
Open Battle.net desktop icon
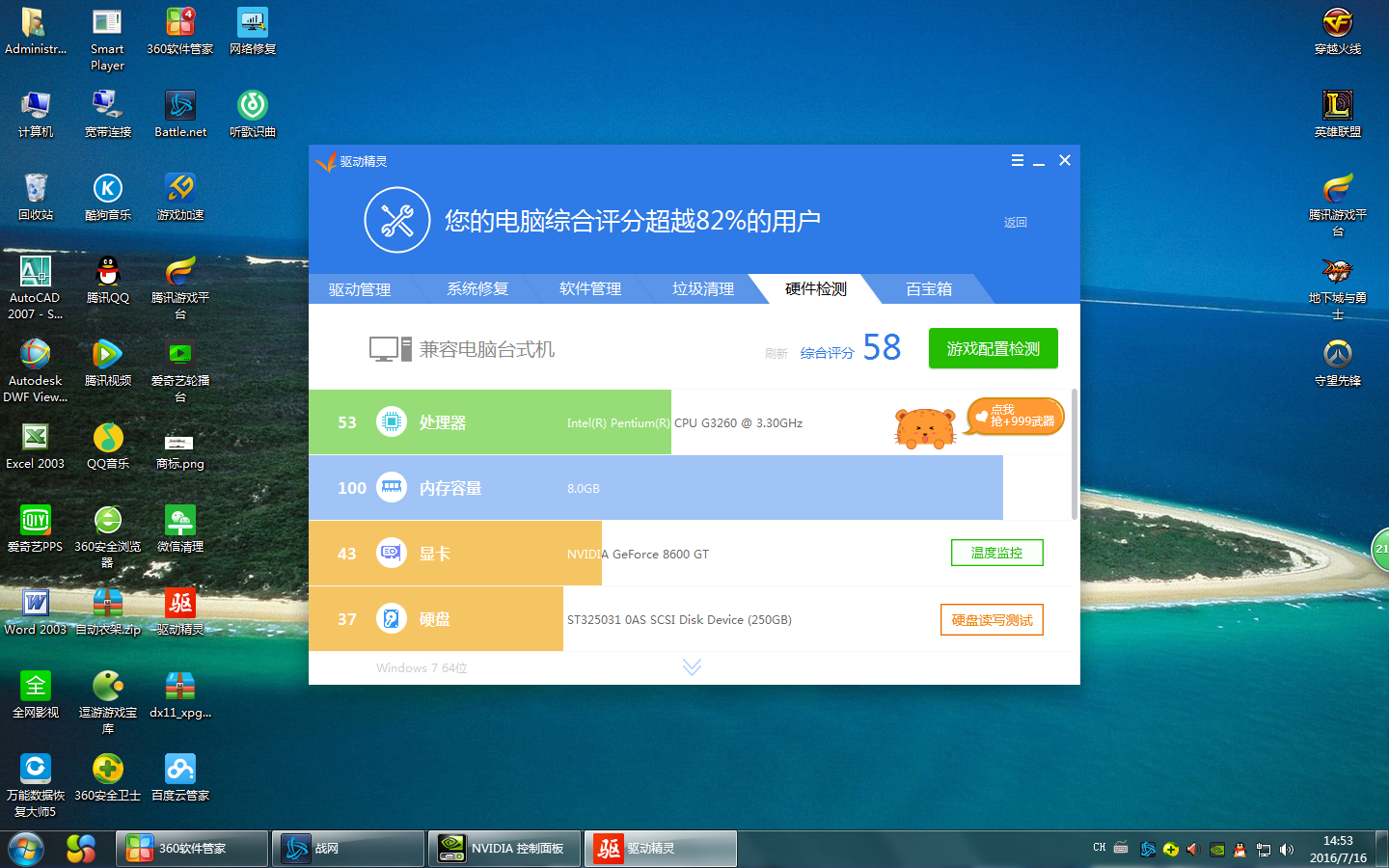coord(180,114)
